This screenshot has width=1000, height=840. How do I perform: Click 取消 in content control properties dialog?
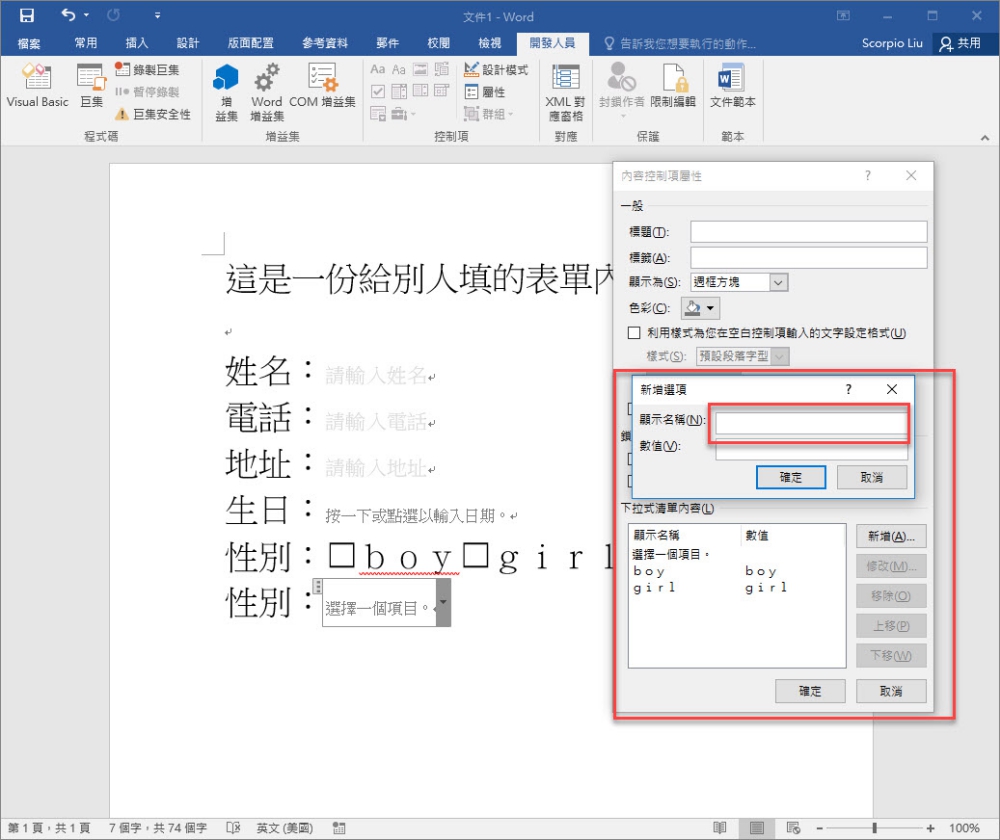[x=891, y=691]
